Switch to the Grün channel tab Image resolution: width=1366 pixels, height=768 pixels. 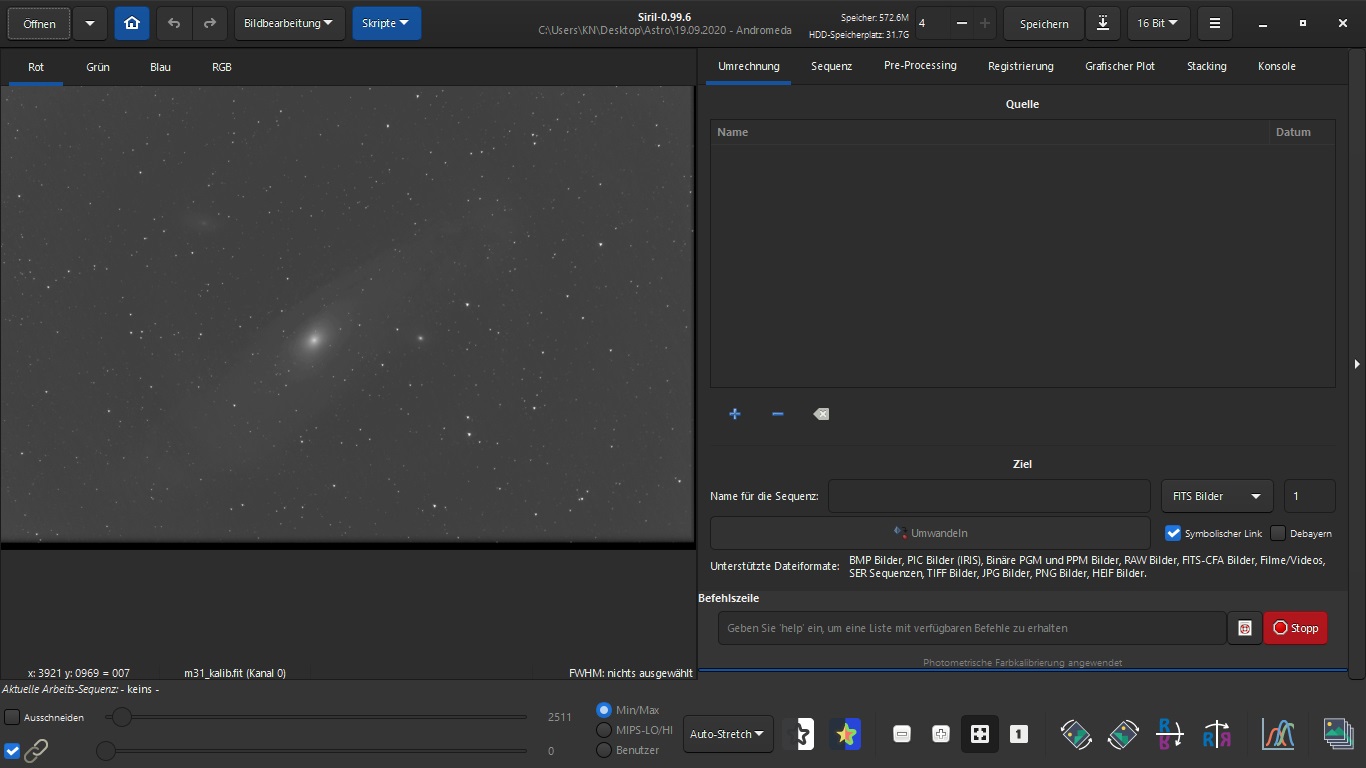98,67
